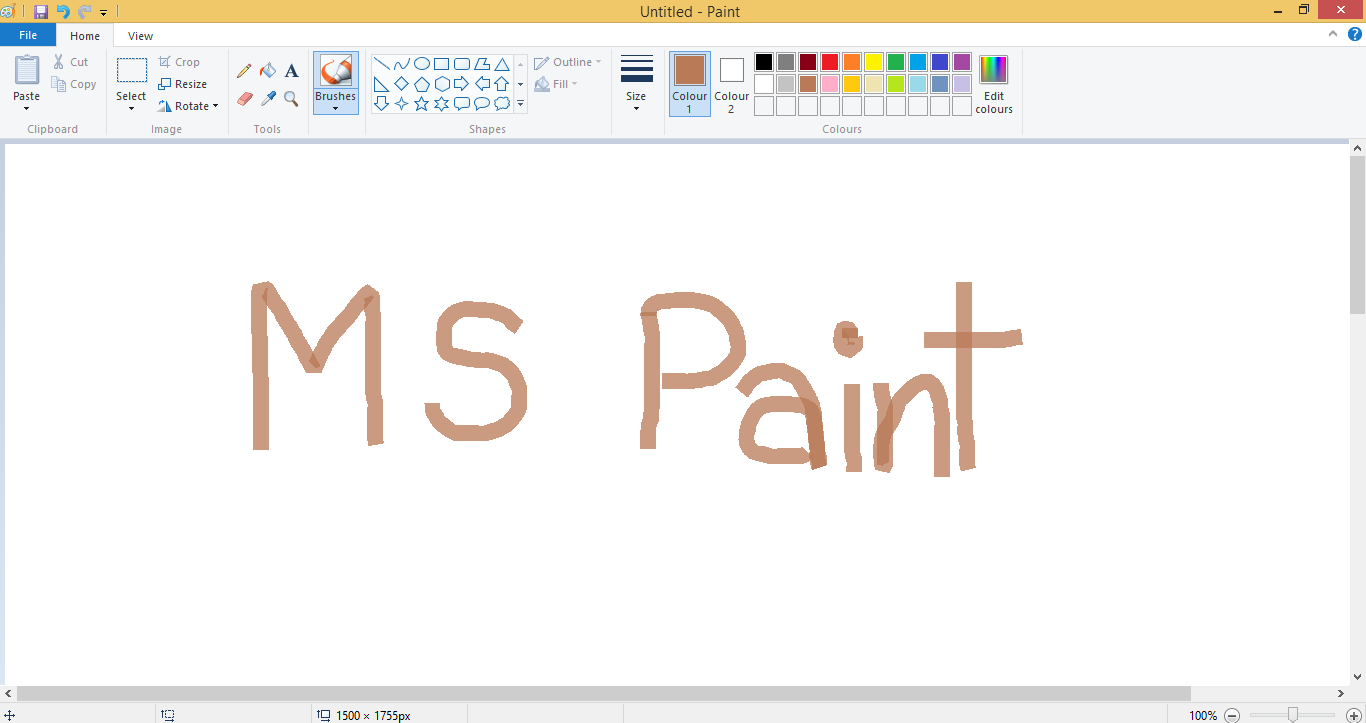Activate the Colour 1 selector
The height and width of the screenshot is (723, 1366).
point(690,84)
